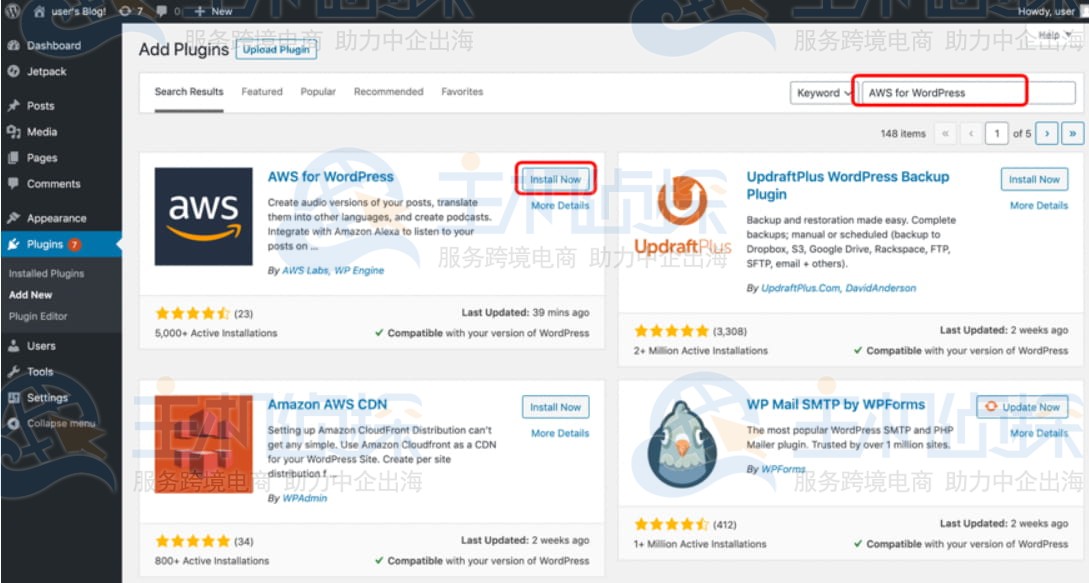The image size is (1089, 583).
Task: Open the Media library icon
Action: click(13, 132)
